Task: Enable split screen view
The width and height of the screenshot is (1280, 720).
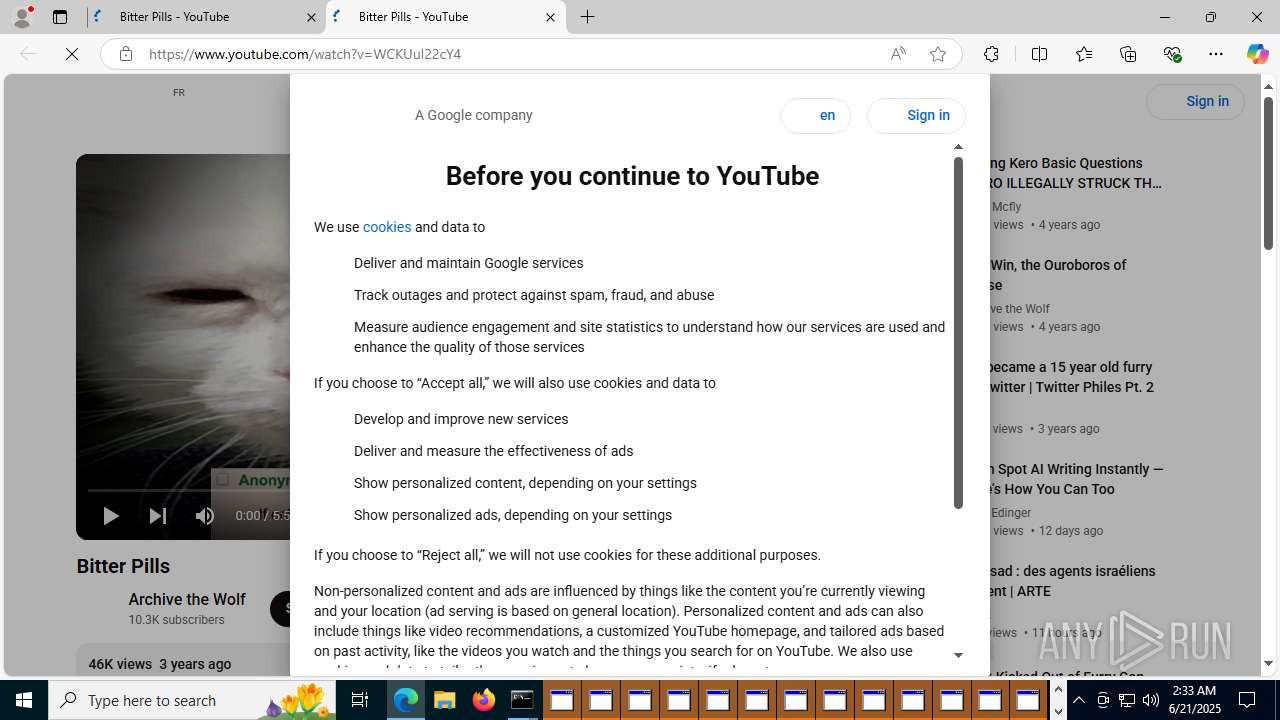Action: (x=1039, y=54)
